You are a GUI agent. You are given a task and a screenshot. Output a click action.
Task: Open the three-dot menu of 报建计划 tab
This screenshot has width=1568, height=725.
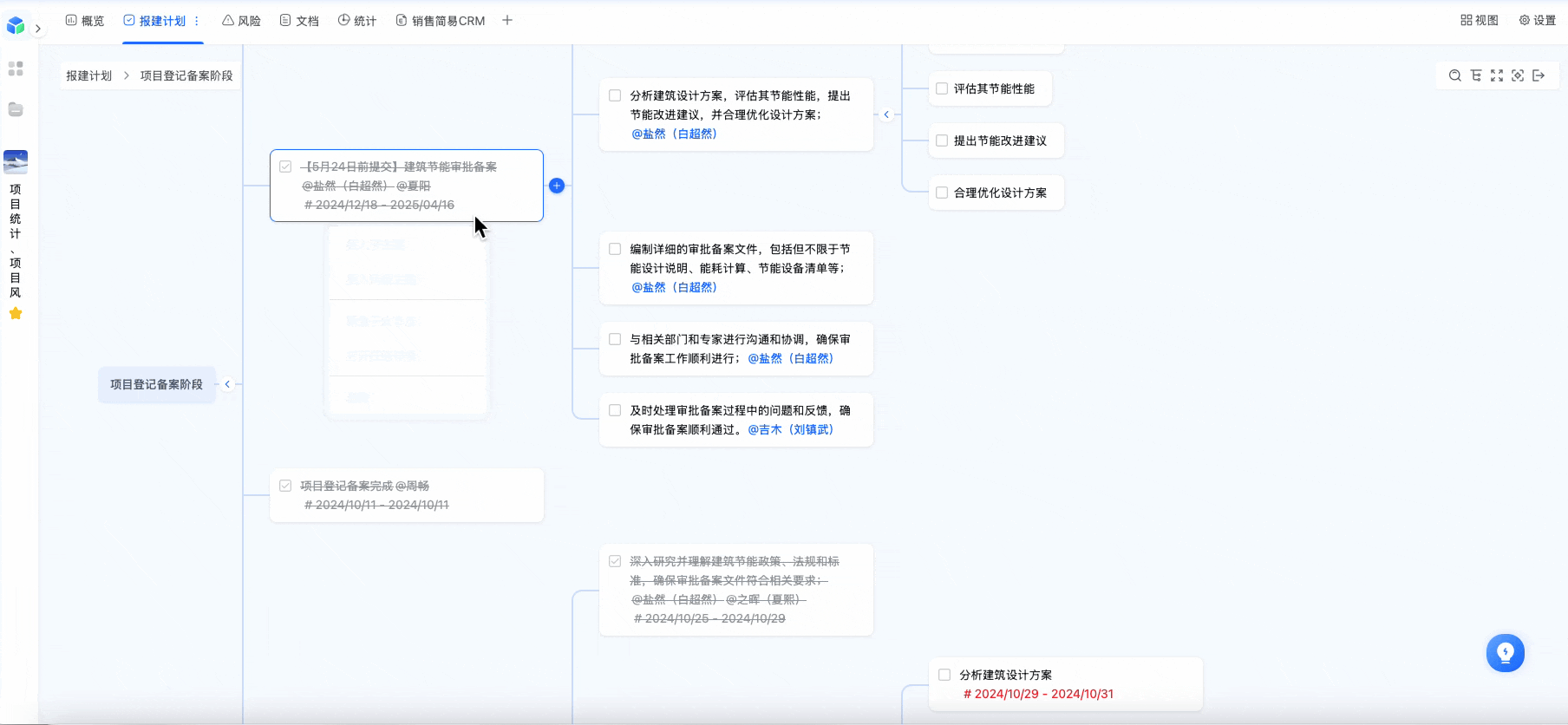(197, 21)
